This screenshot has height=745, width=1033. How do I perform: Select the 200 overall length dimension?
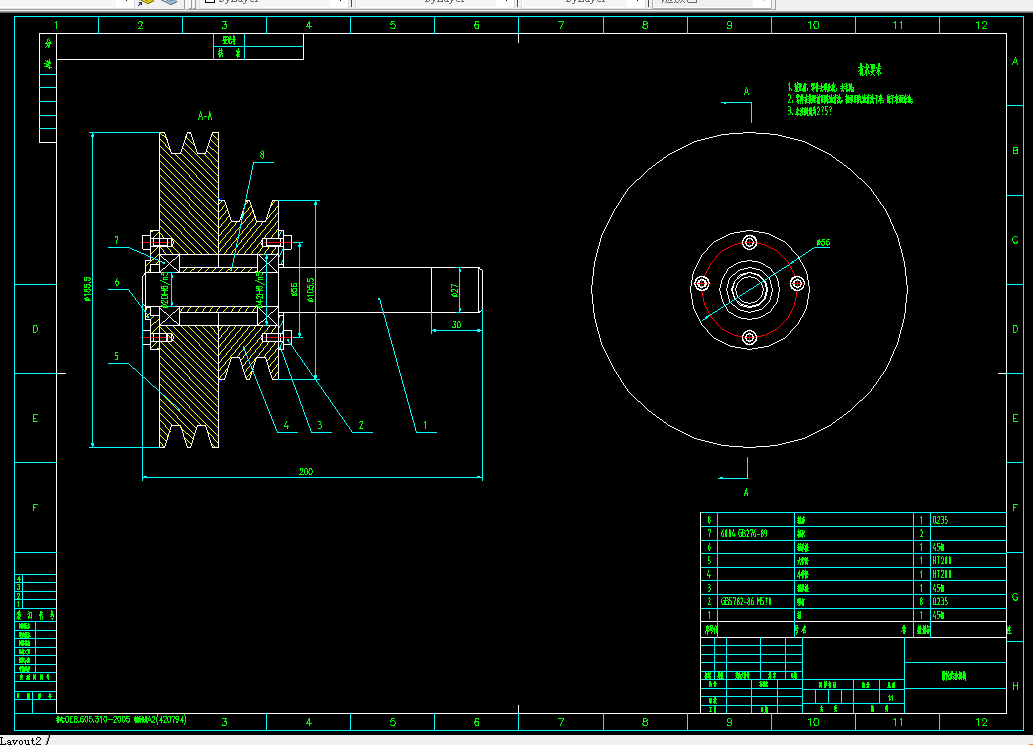306,472
